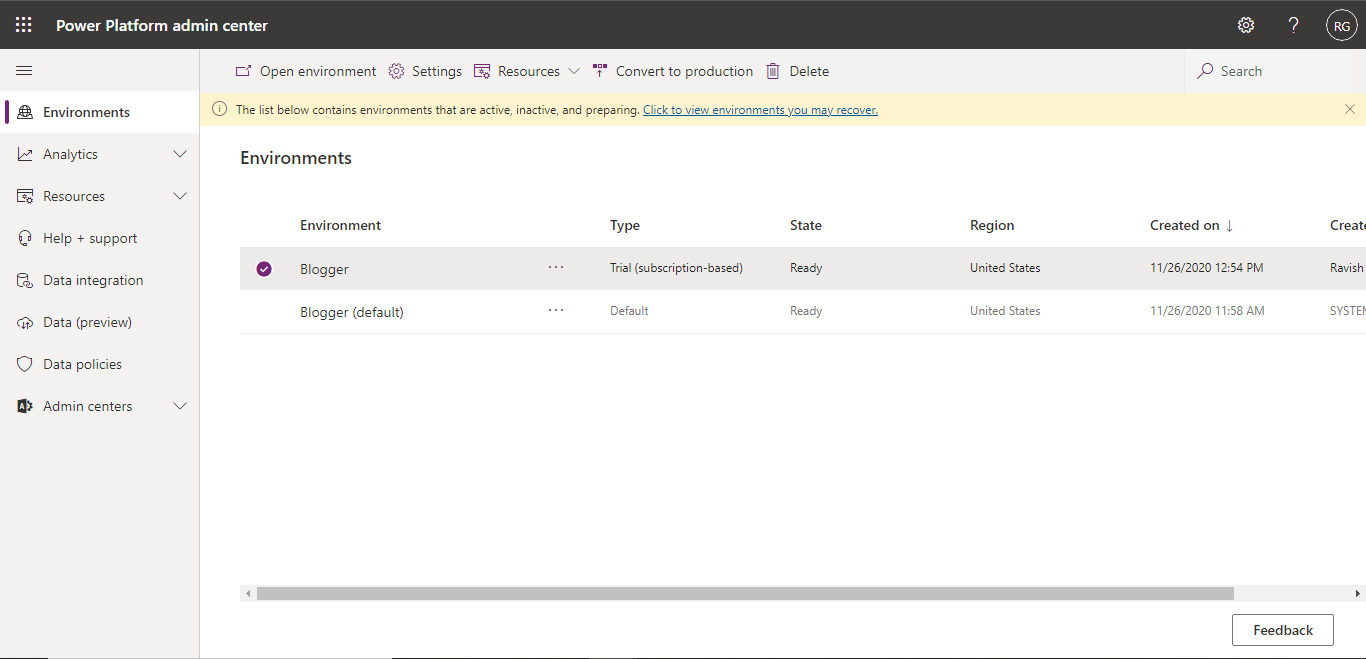The height and width of the screenshot is (659, 1366).
Task: Expand the Admin centers sidebar section
Action: pos(180,406)
